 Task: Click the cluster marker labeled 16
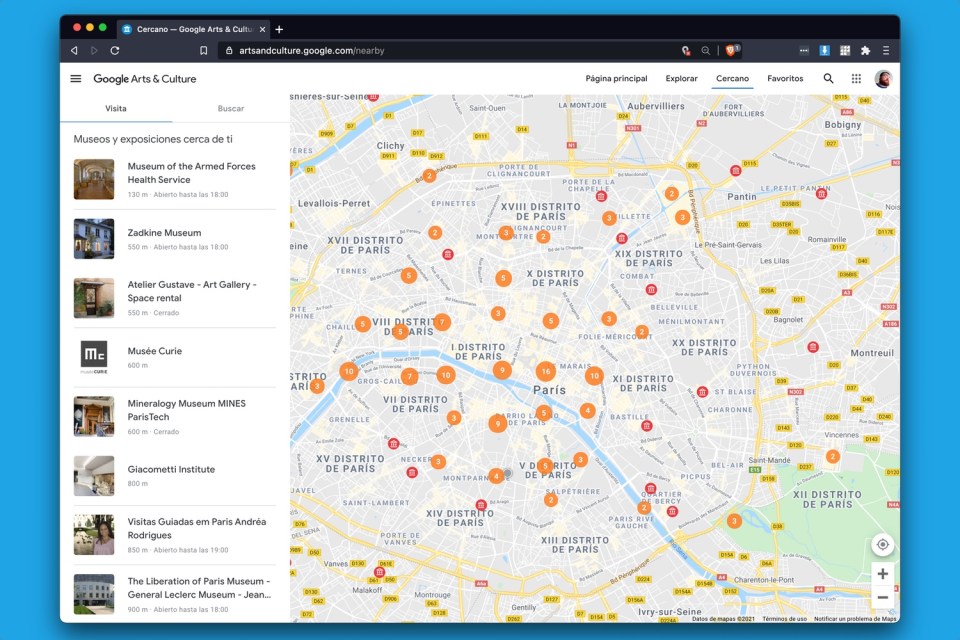pyautogui.click(x=545, y=371)
